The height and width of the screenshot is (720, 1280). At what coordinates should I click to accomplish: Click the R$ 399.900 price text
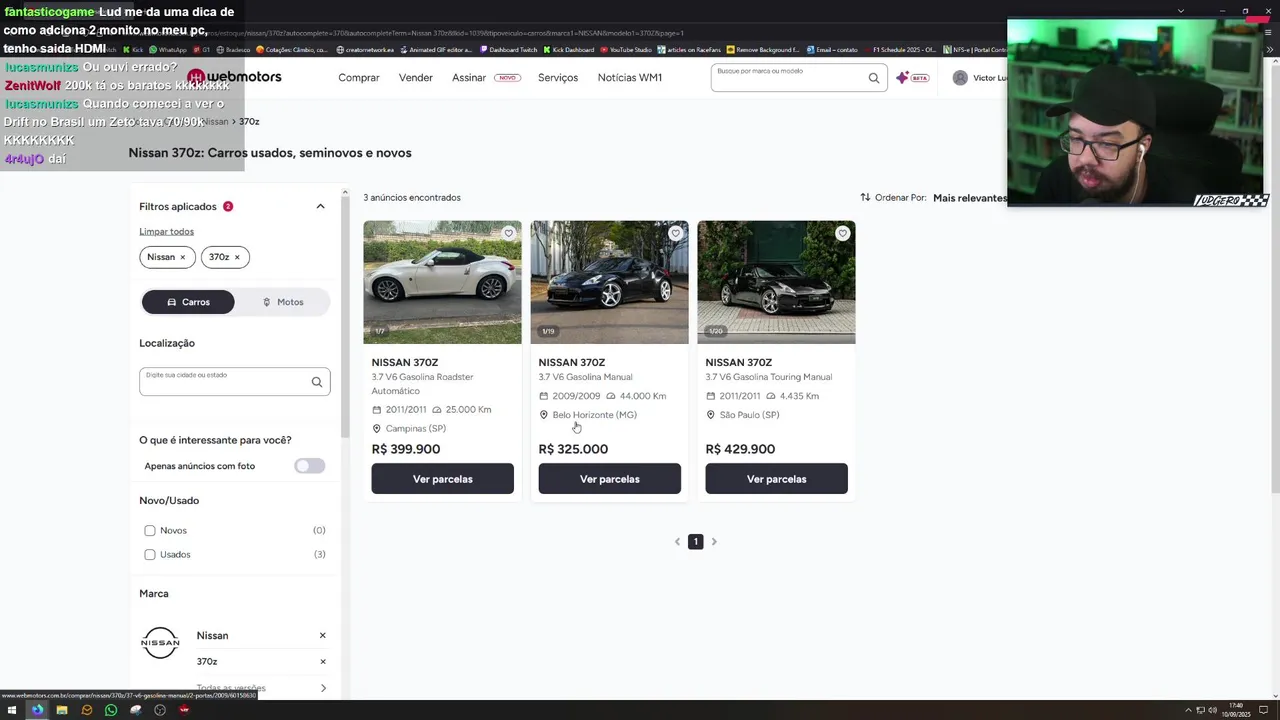coord(406,449)
